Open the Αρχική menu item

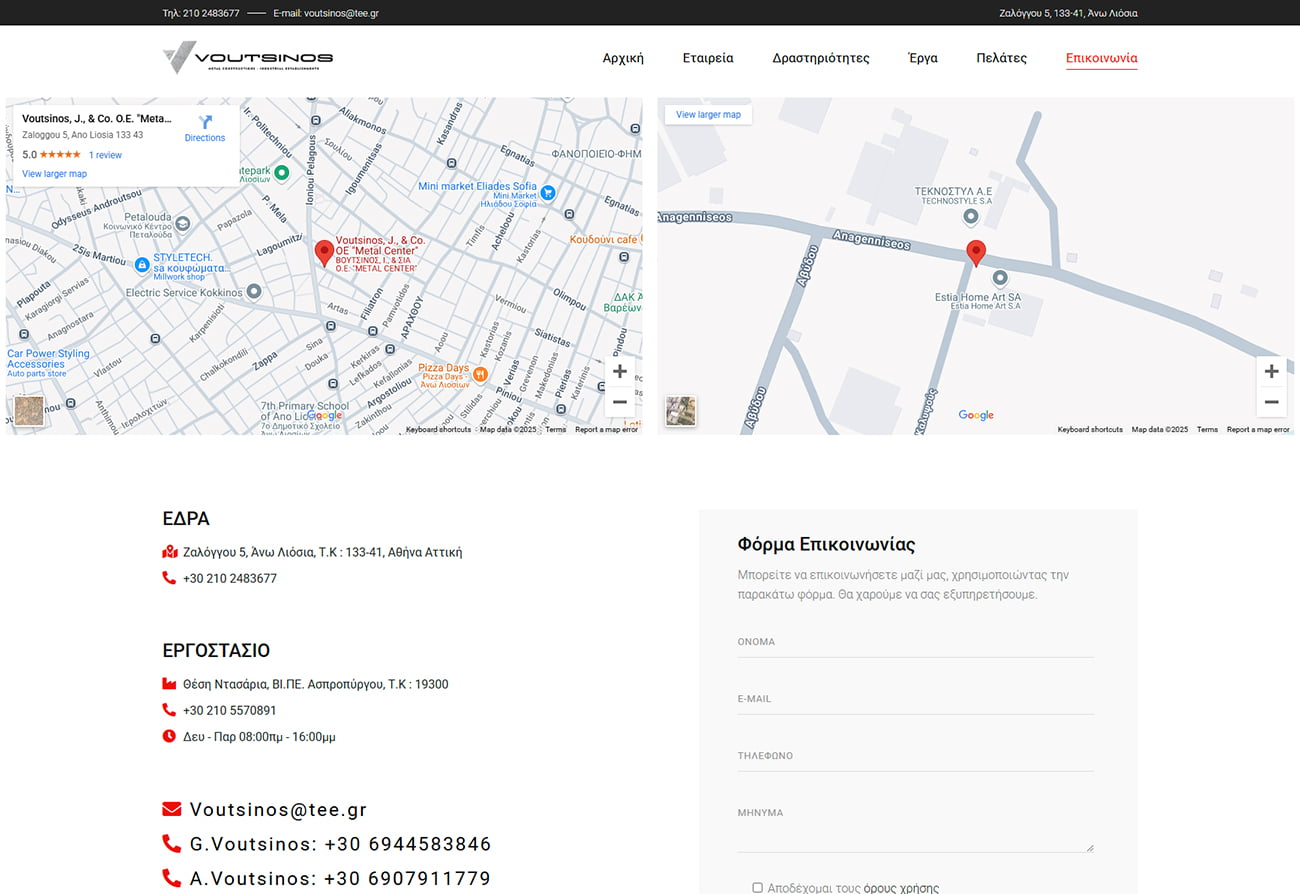tap(623, 58)
